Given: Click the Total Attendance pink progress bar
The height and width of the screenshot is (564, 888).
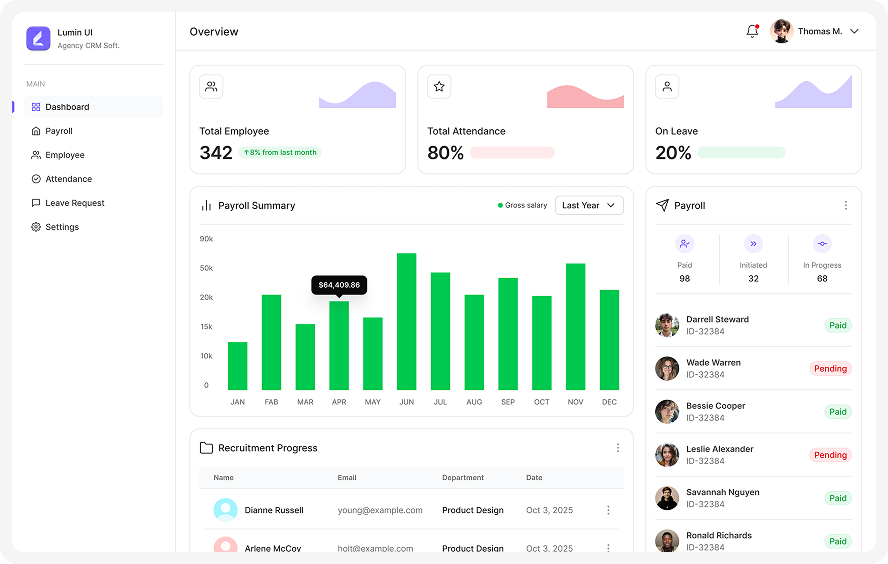Looking at the screenshot, I should (x=512, y=153).
